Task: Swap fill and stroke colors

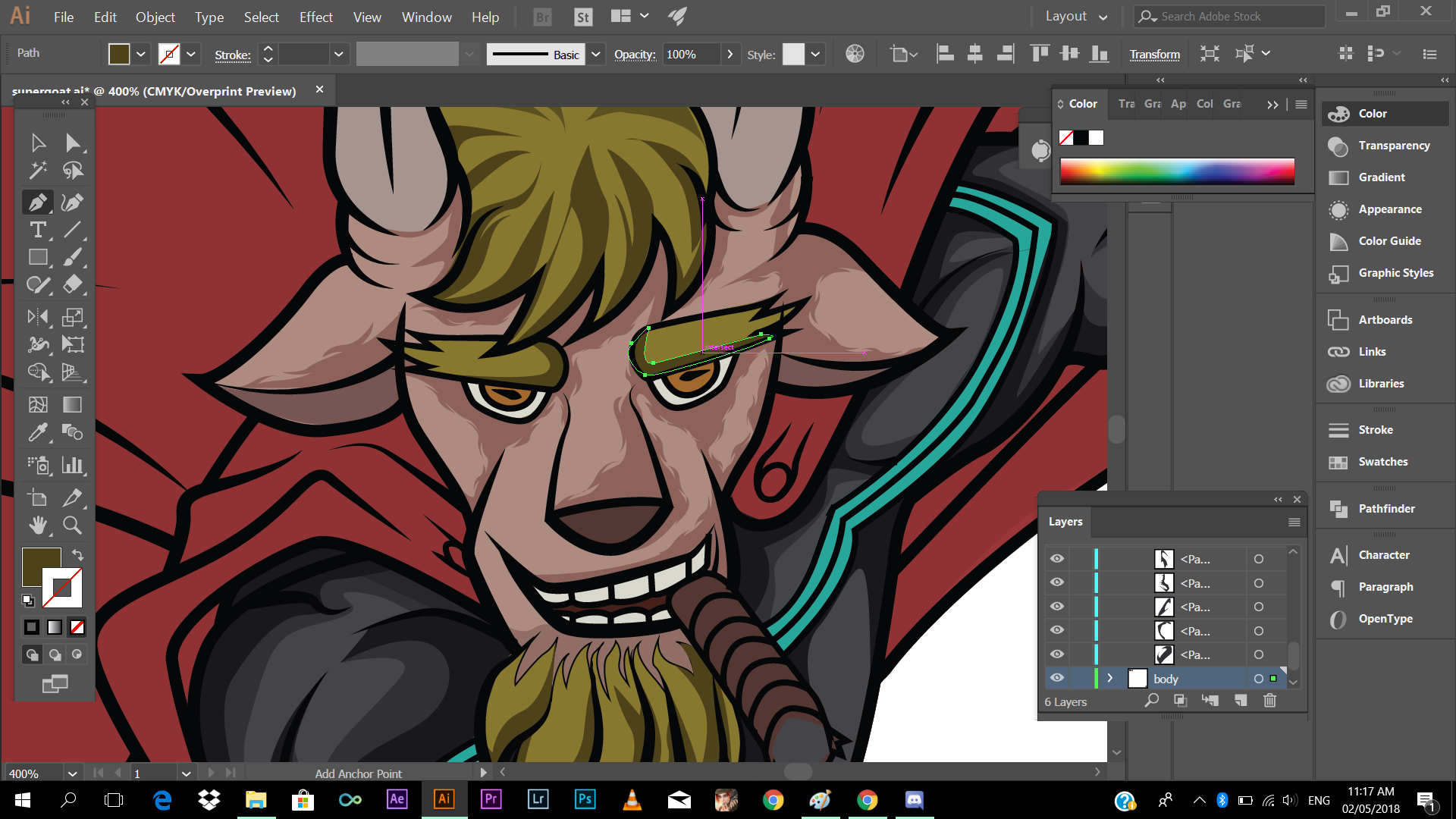Action: (x=77, y=555)
